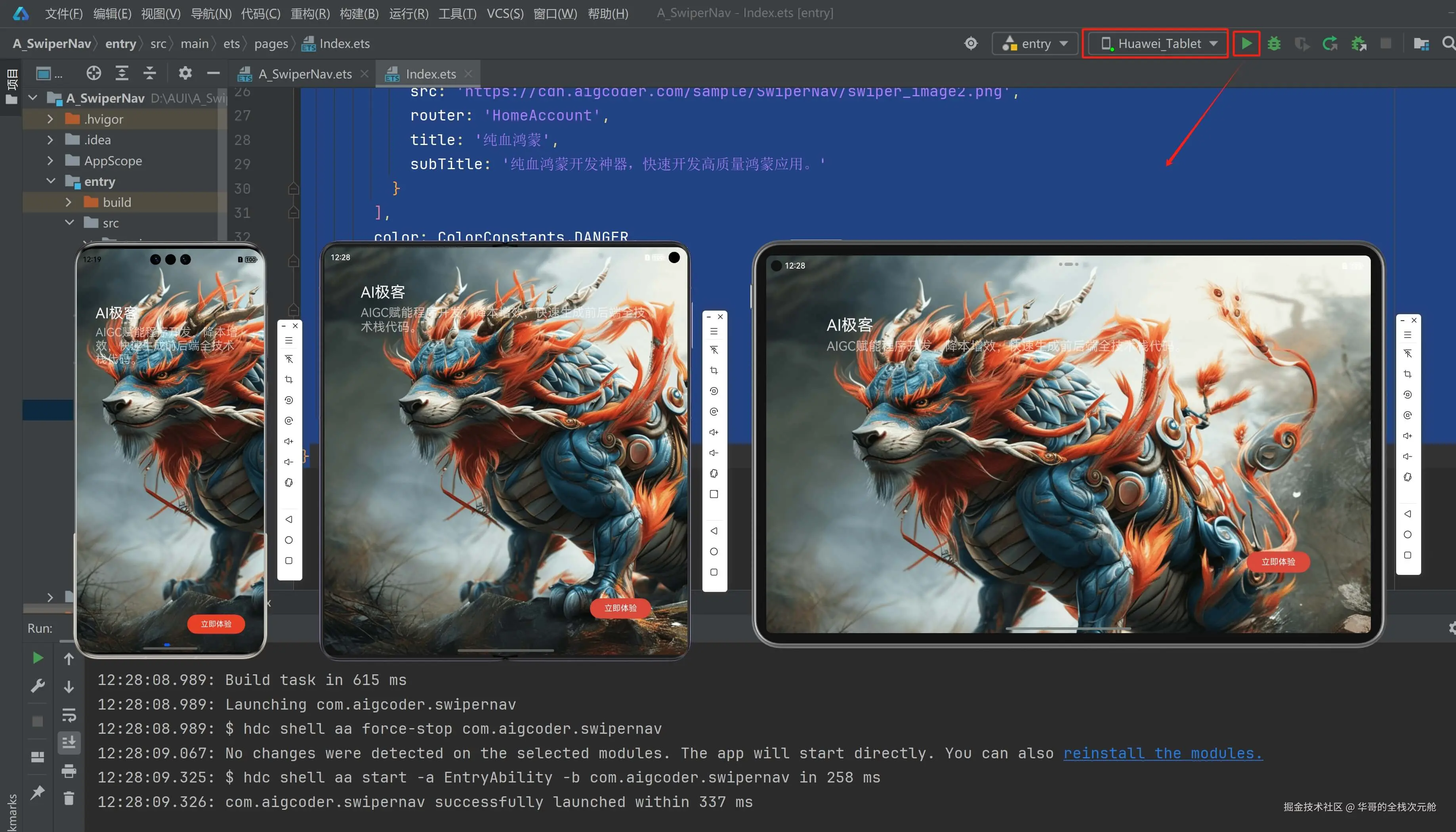Click the print icon in Run panel
Image resolution: width=1456 pixels, height=832 pixels.
tap(69, 771)
